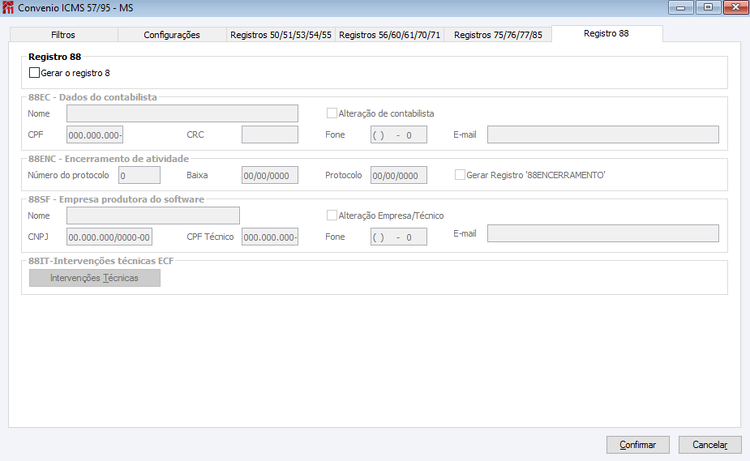Viewport: 750px width, 461px height.
Task: Click the 88SF section Fone field
Action: pyautogui.click(x=398, y=237)
